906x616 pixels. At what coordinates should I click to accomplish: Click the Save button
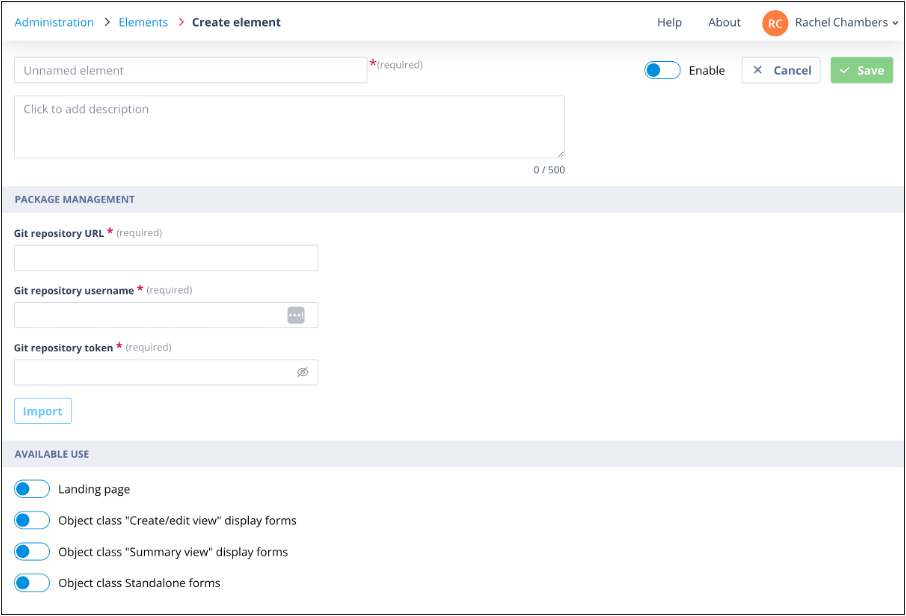[x=862, y=70]
